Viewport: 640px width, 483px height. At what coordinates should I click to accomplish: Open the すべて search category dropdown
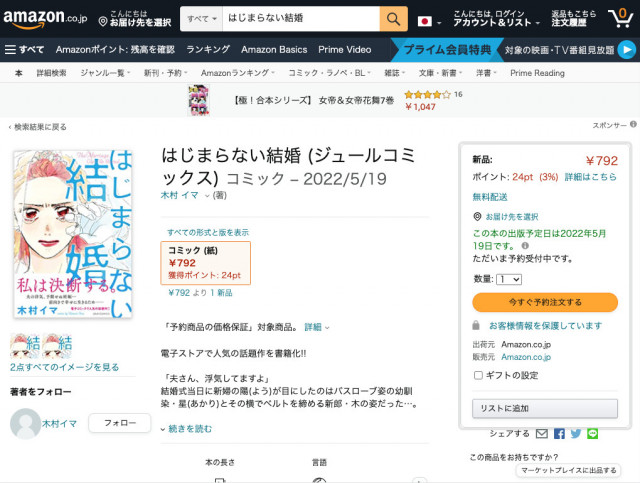[x=202, y=19]
